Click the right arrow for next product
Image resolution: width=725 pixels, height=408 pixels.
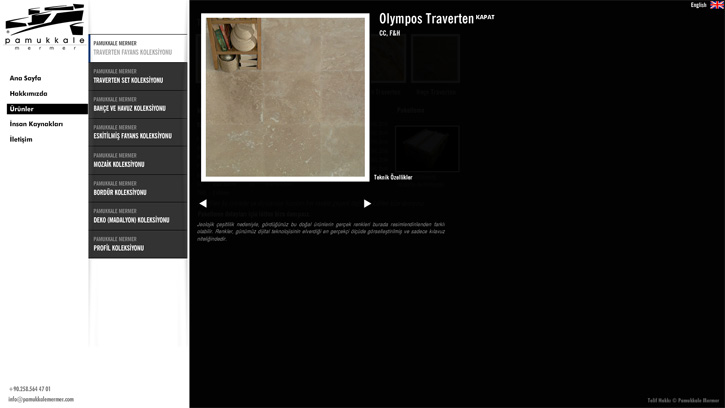[367, 203]
